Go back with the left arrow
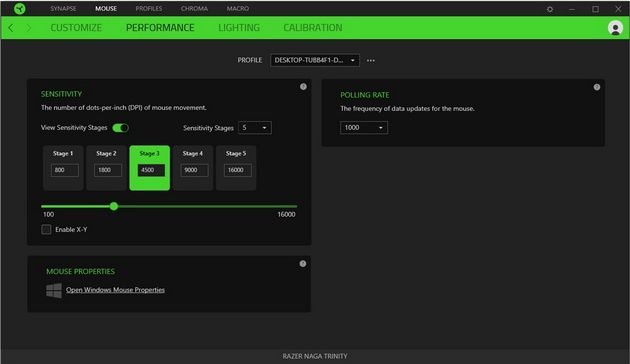The height and width of the screenshot is (364, 630). (x=11, y=28)
